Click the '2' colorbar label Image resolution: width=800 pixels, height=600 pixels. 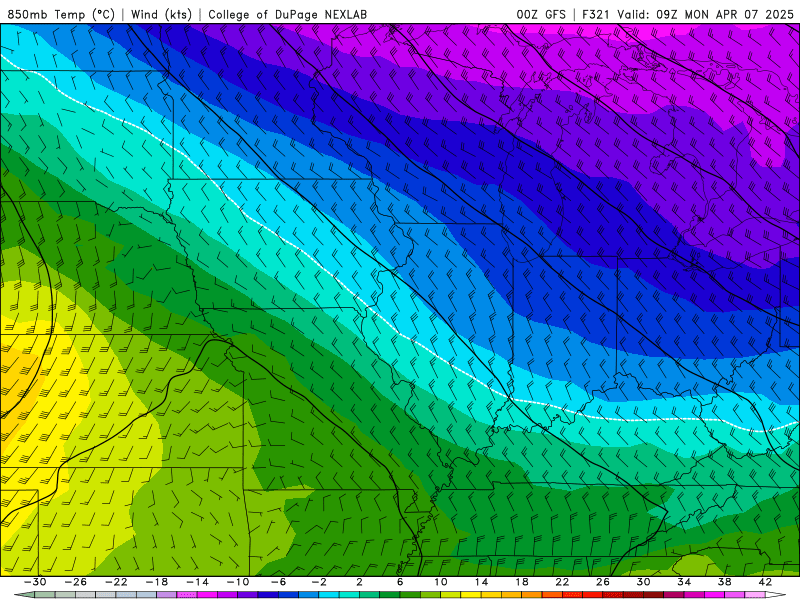(x=359, y=582)
